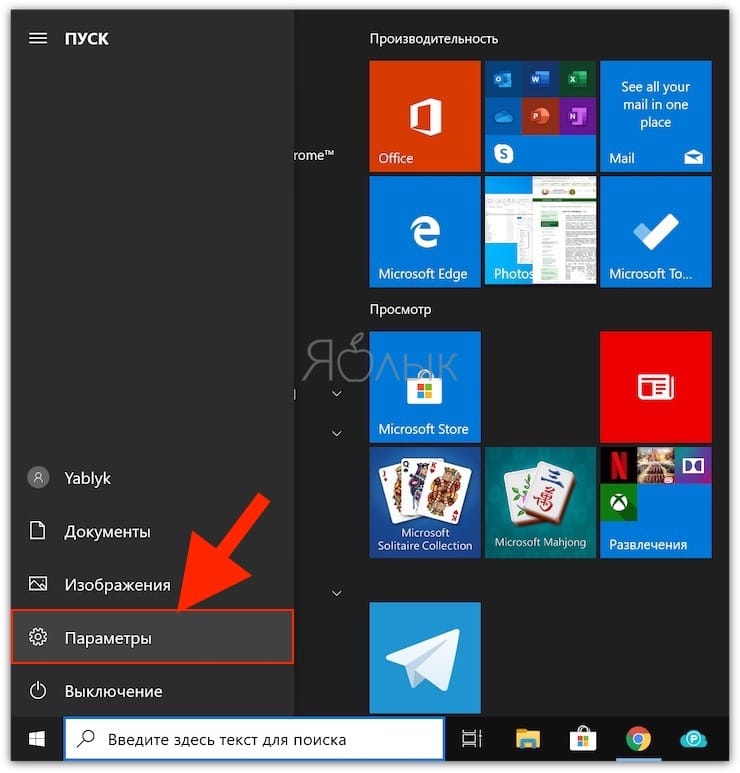Open the cloud P app on taskbar
This screenshot has height=773, width=740.
click(x=693, y=739)
